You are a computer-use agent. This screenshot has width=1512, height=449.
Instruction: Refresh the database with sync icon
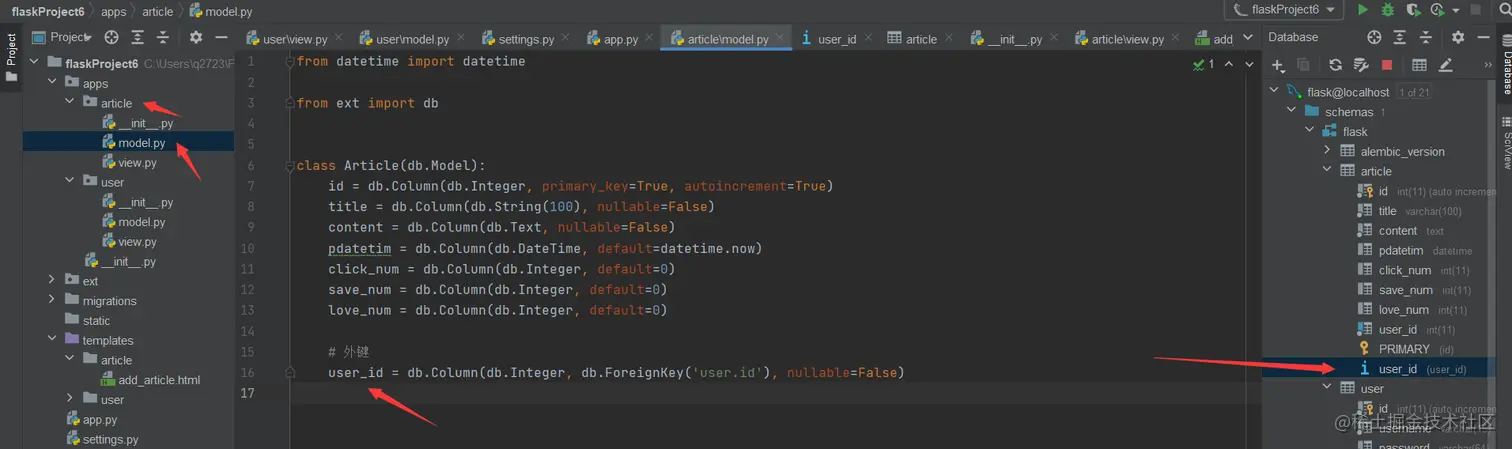1335,65
